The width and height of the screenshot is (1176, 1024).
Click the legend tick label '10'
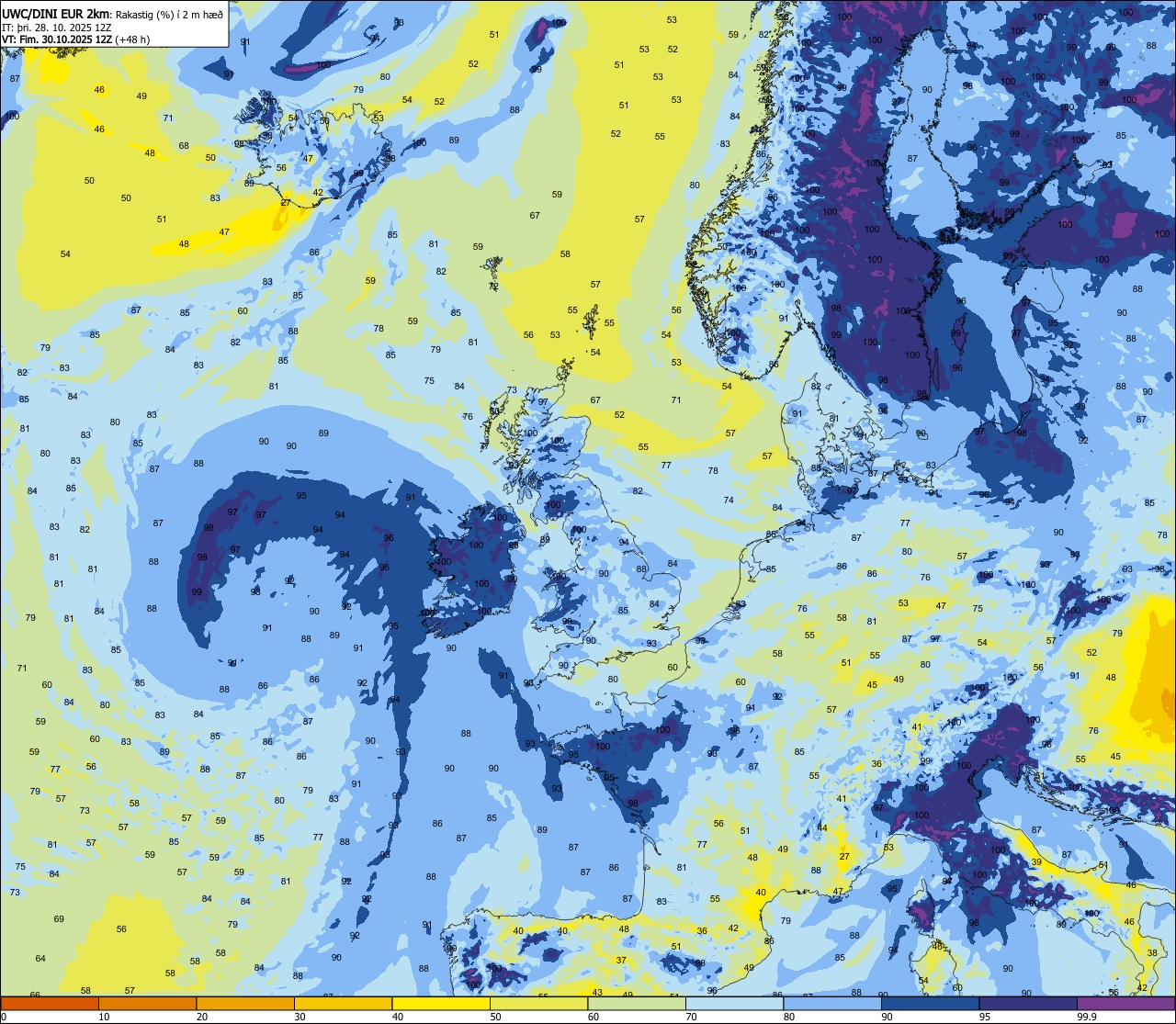click(104, 1017)
